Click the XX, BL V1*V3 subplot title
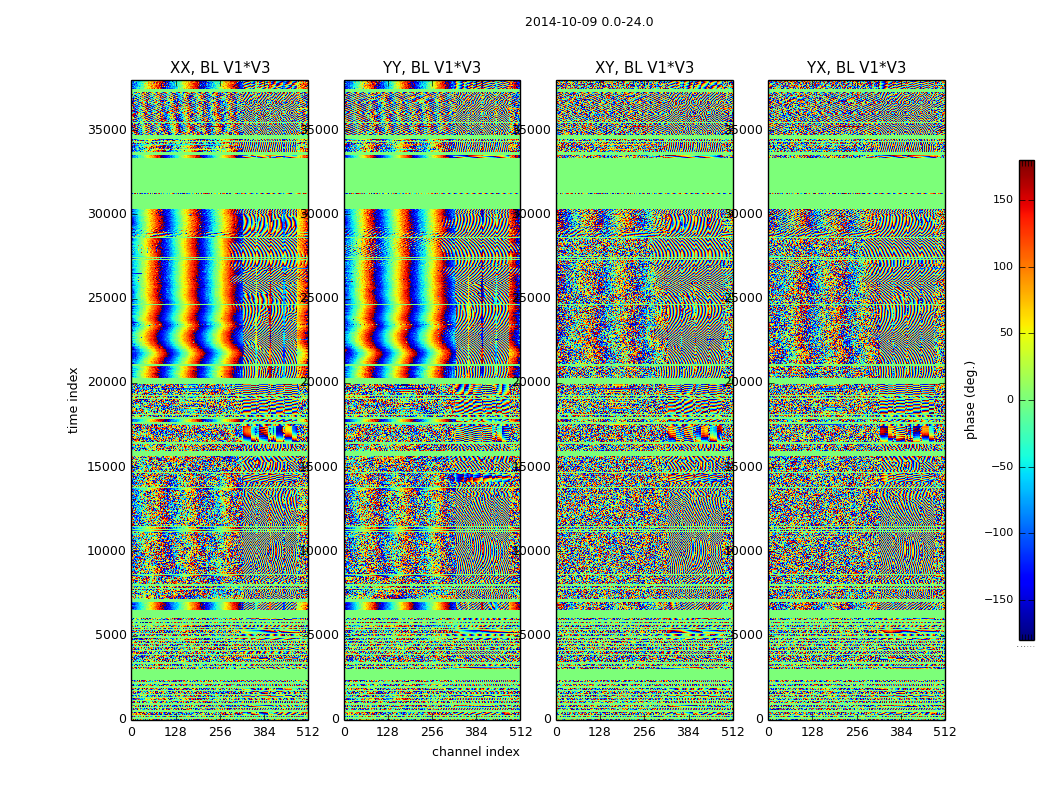The width and height of the screenshot is (1050, 800). tap(220, 68)
